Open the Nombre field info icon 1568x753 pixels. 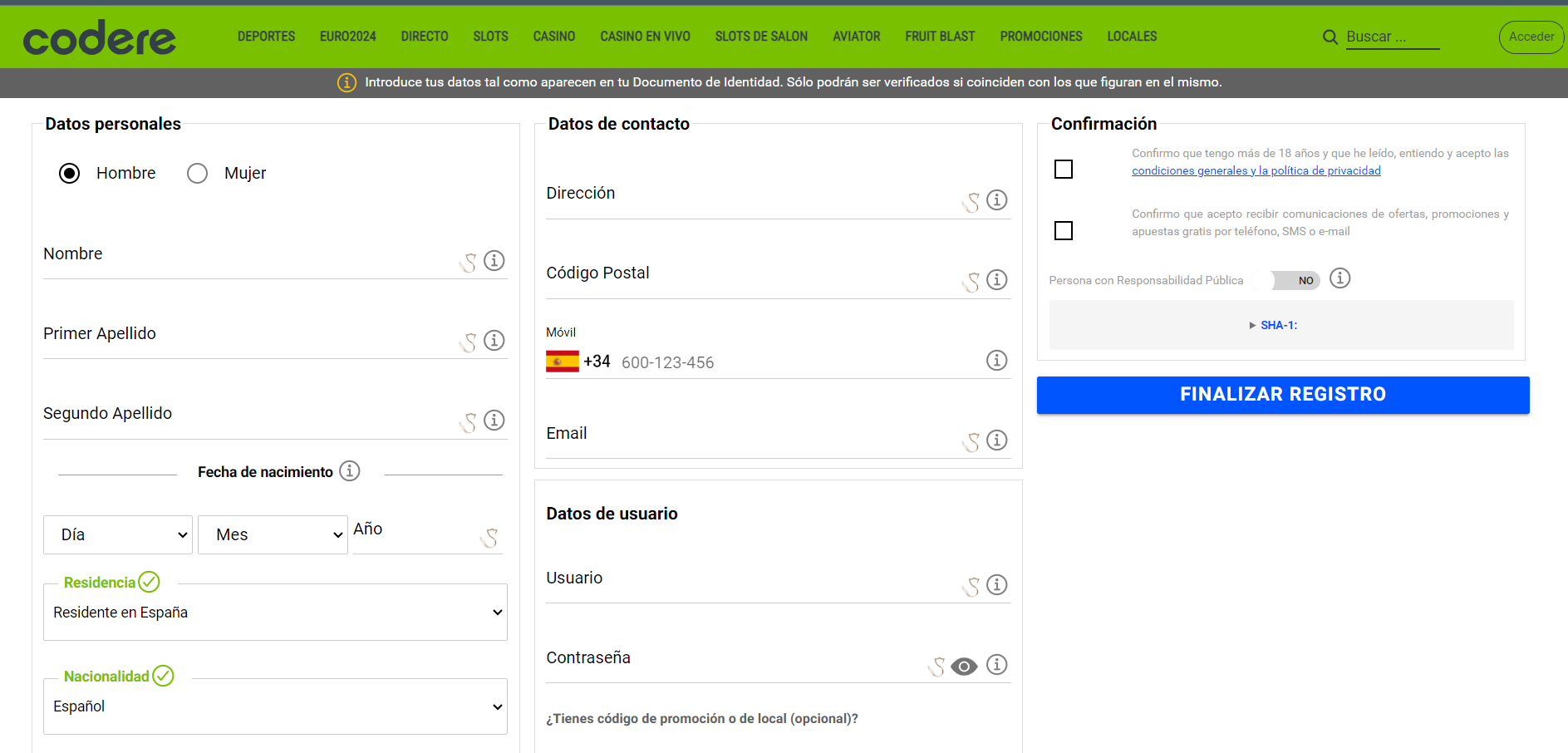click(x=494, y=261)
